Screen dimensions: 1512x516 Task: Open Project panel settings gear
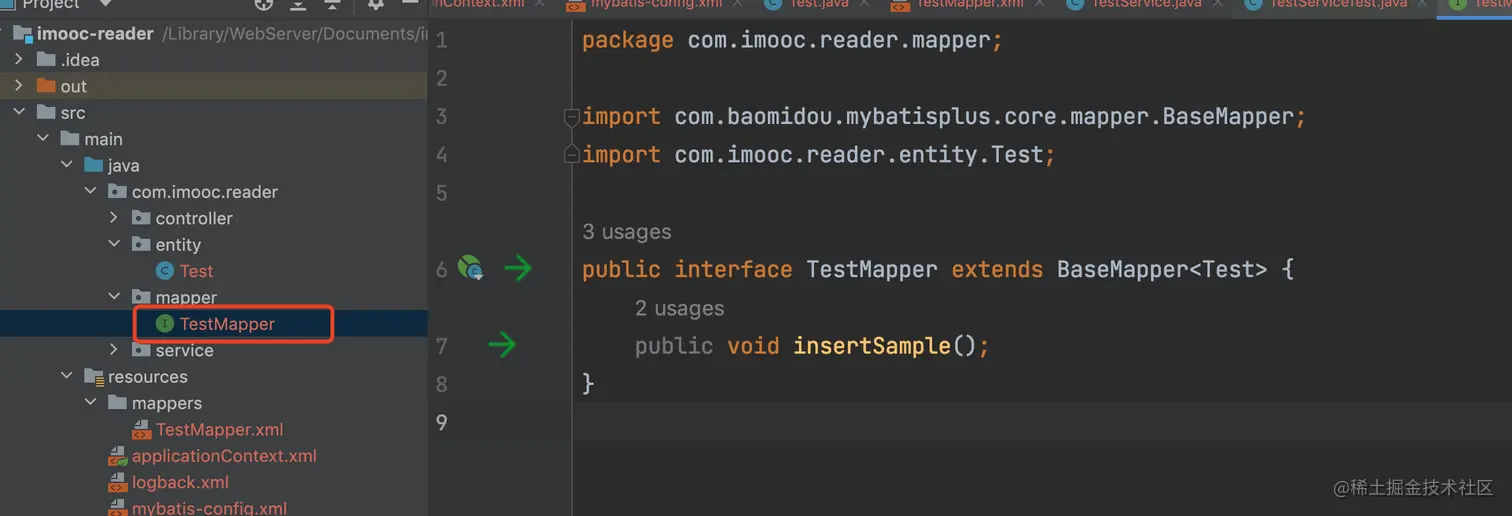tap(376, 5)
